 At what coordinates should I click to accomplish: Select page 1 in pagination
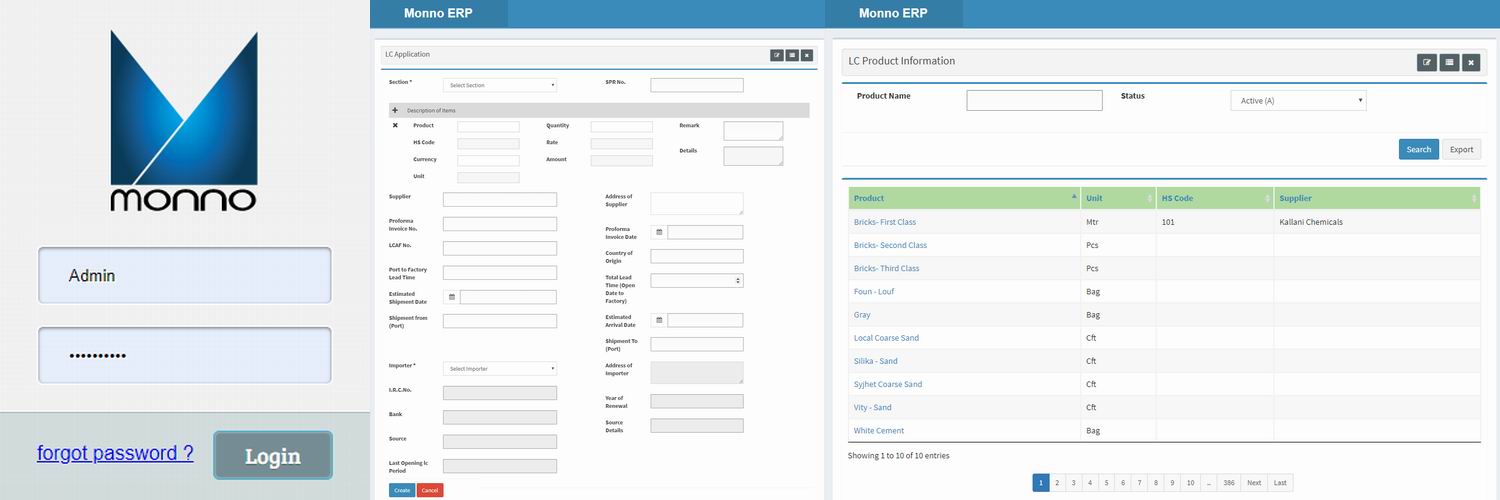click(x=1041, y=483)
